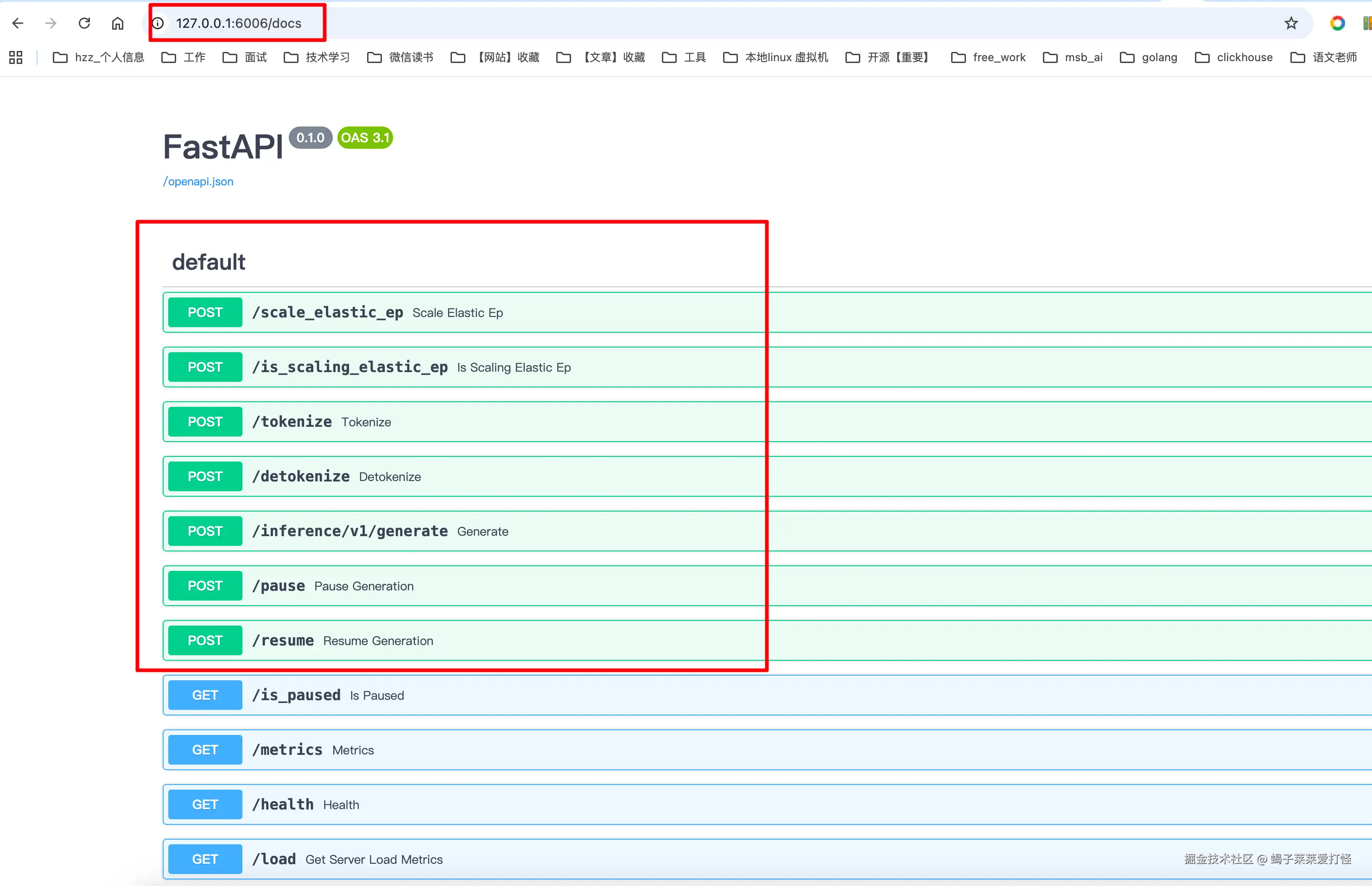Open the apps grid in bookmarks bar
The image size is (1372, 886).
[x=16, y=57]
